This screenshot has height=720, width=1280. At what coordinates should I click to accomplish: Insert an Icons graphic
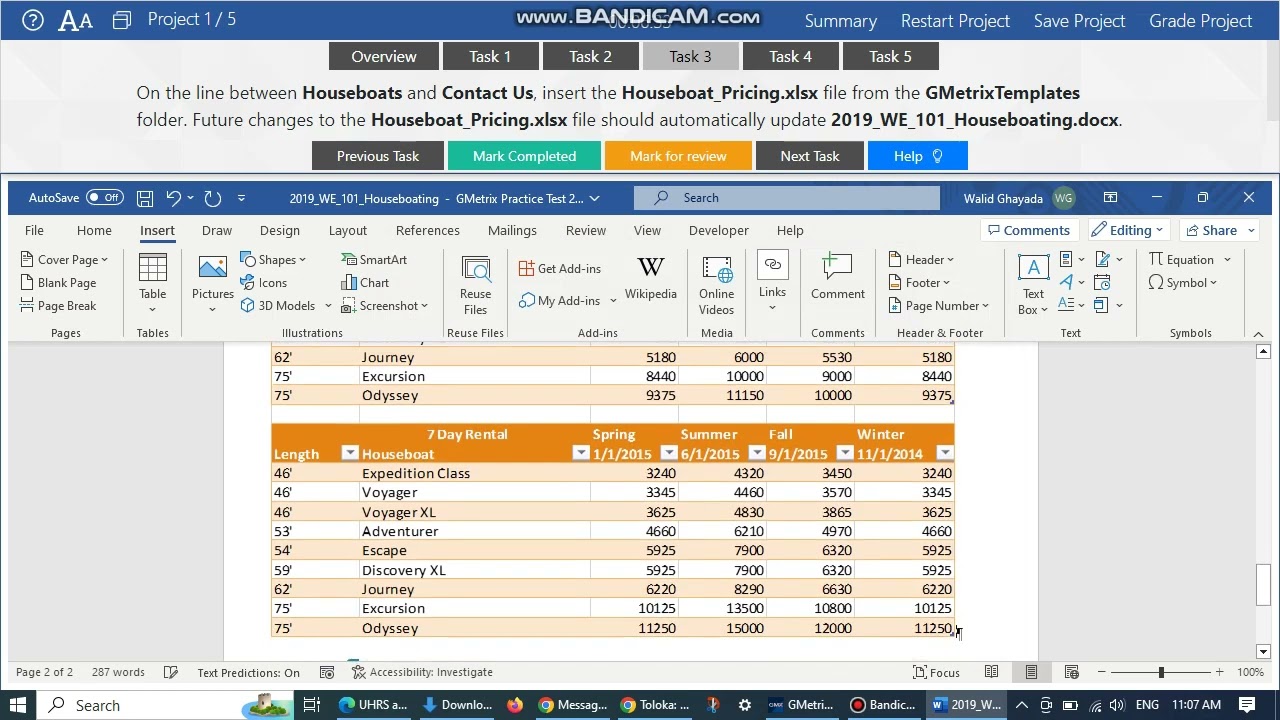[x=264, y=283]
